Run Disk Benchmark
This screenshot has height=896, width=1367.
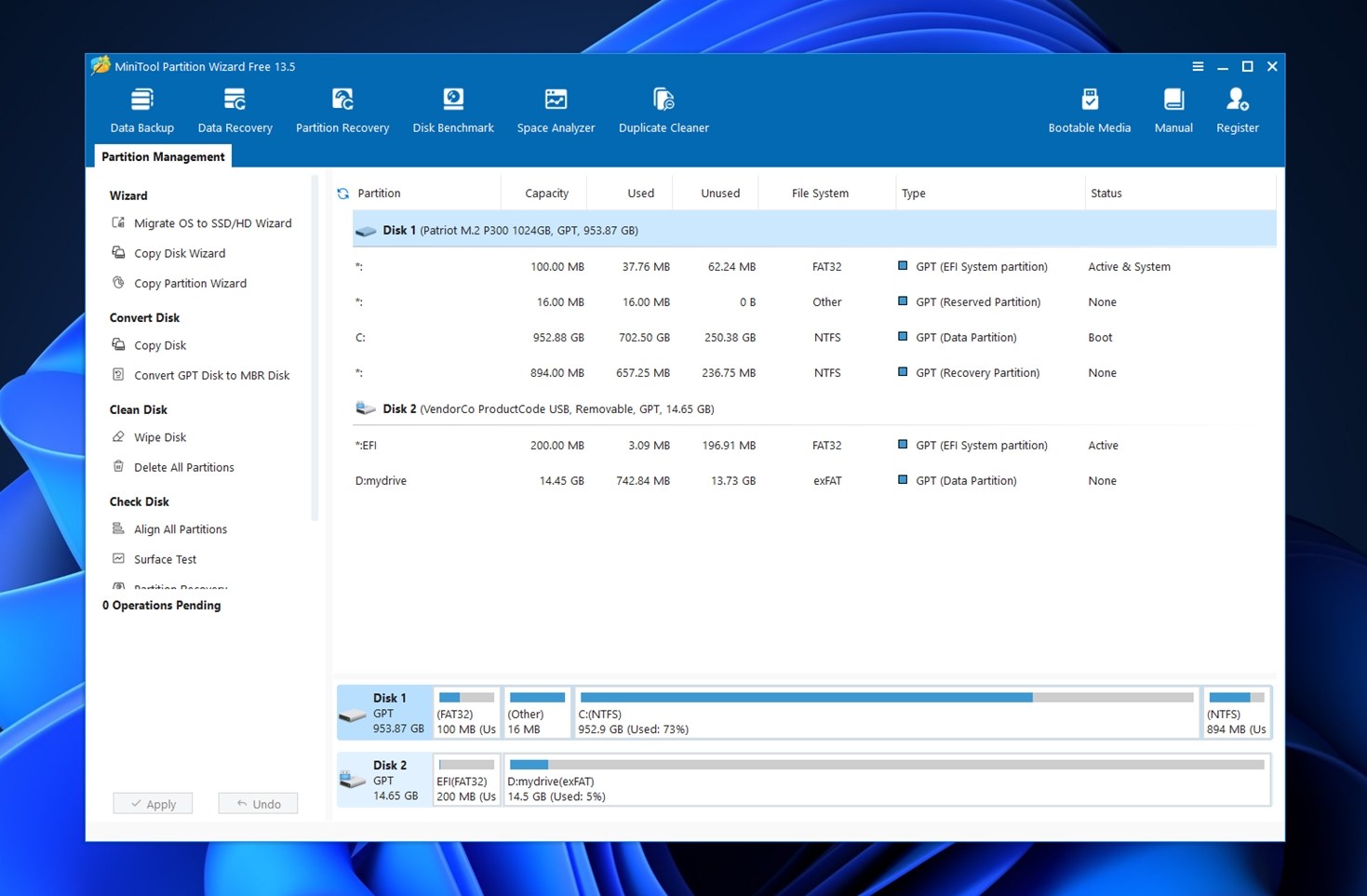[453, 109]
